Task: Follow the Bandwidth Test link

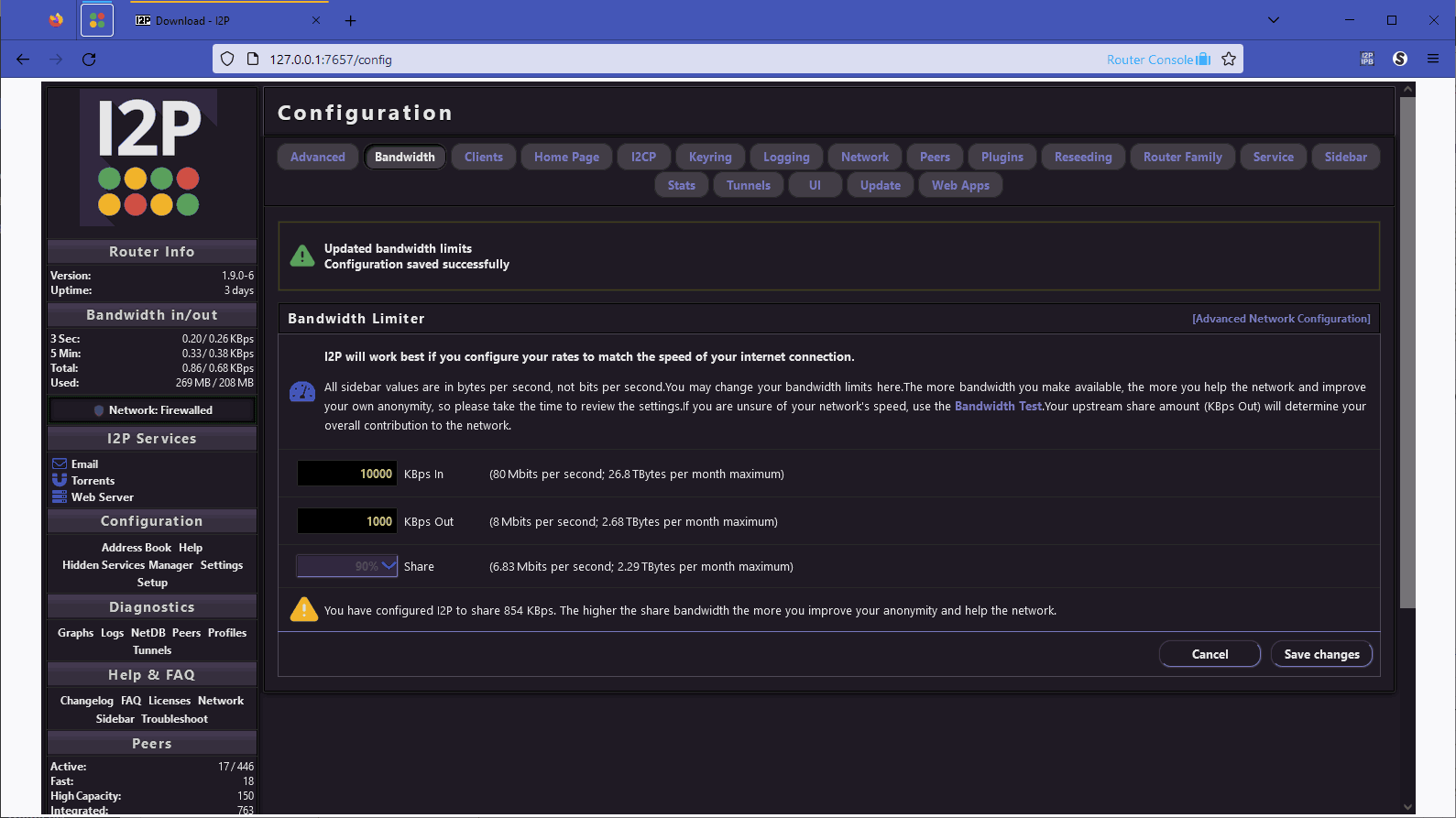Action: pos(998,406)
